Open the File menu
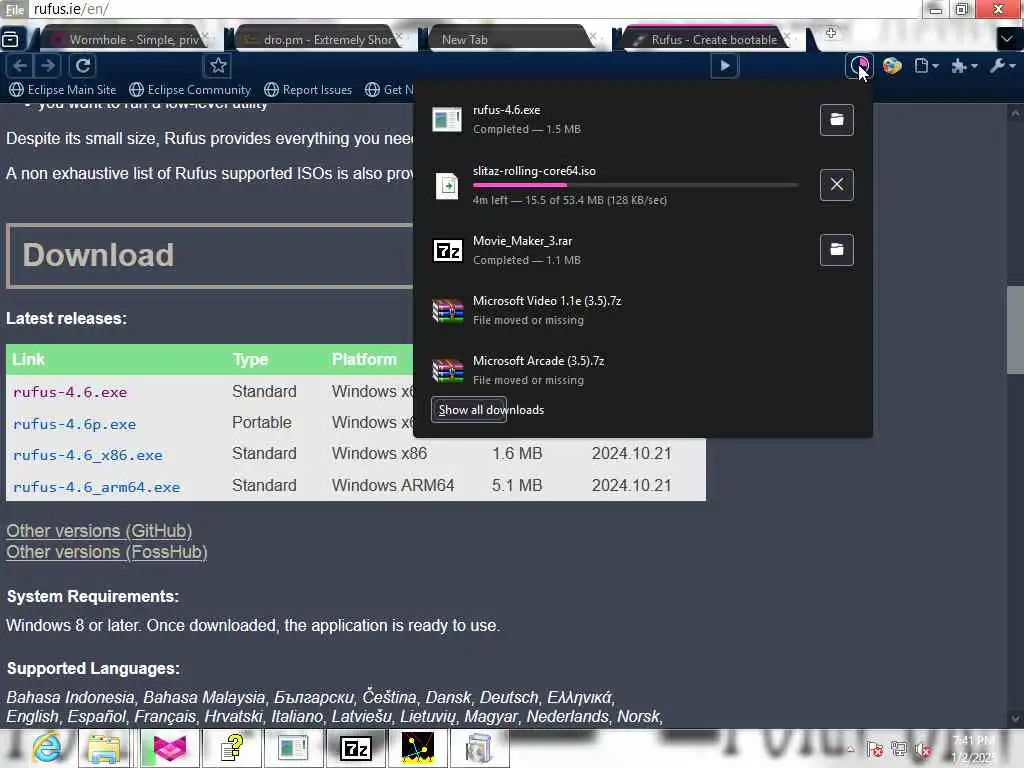1024x768 pixels. (x=14, y=9)
